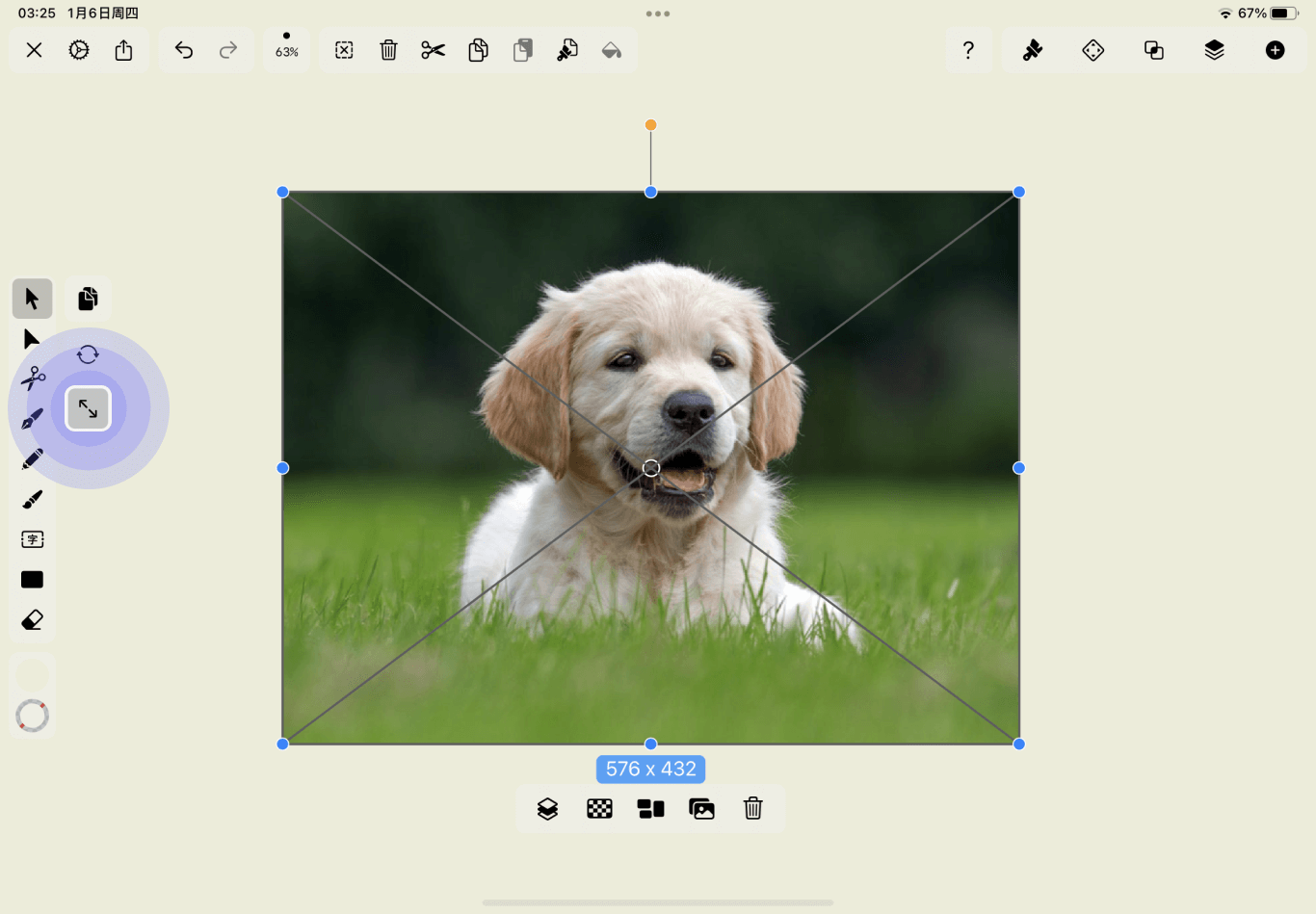Redo the last undone action

(228, 50)
